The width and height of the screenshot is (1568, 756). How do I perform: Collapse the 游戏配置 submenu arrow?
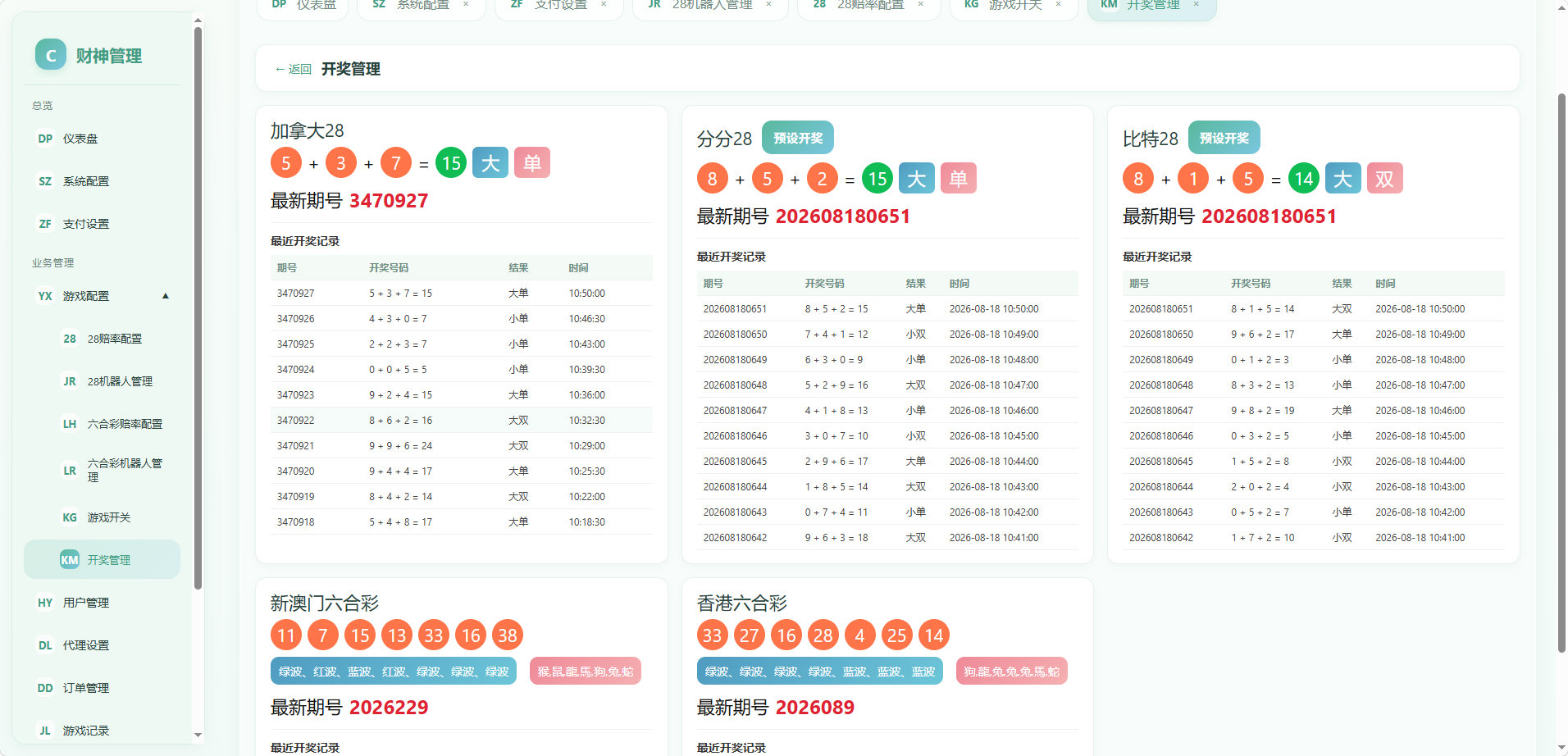click(166, 296)
